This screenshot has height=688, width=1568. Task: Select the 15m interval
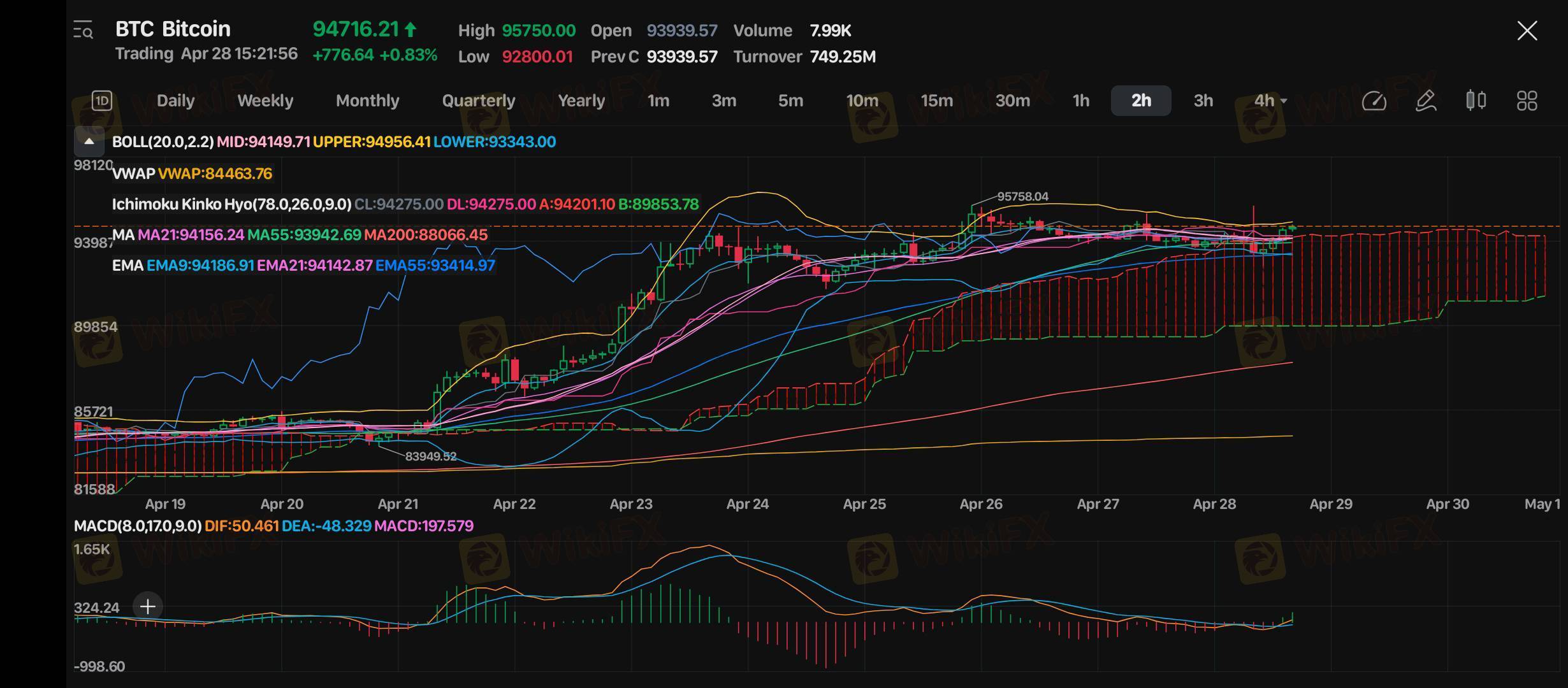(x=937, y=101)
